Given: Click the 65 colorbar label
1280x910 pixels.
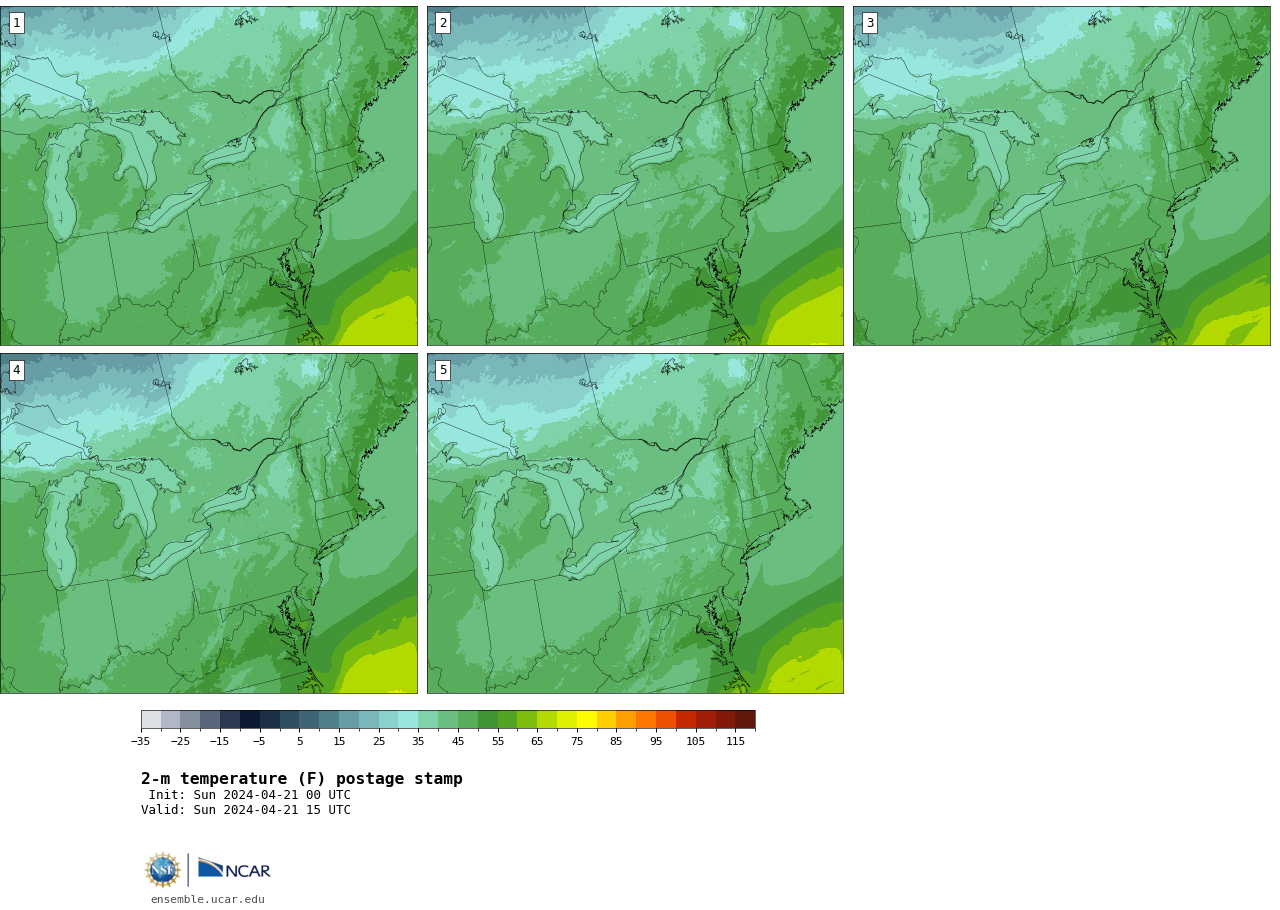Looking at the screenshot, I should 537,742.
